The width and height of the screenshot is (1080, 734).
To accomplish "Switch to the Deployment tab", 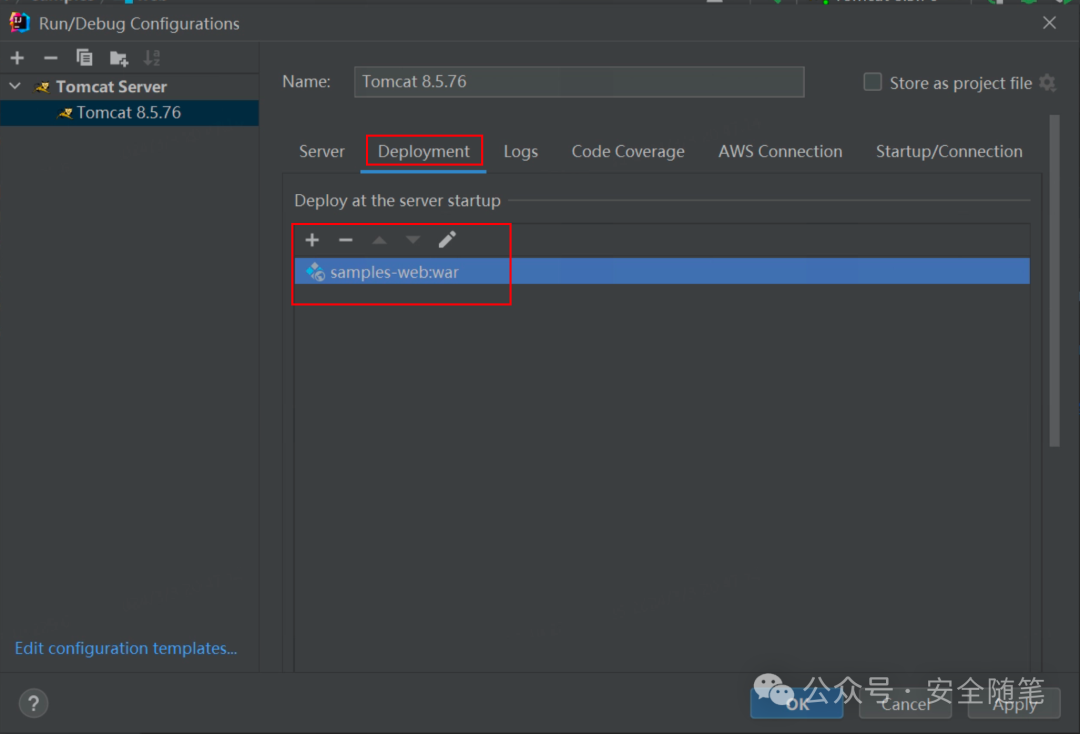I will point(424,151).
